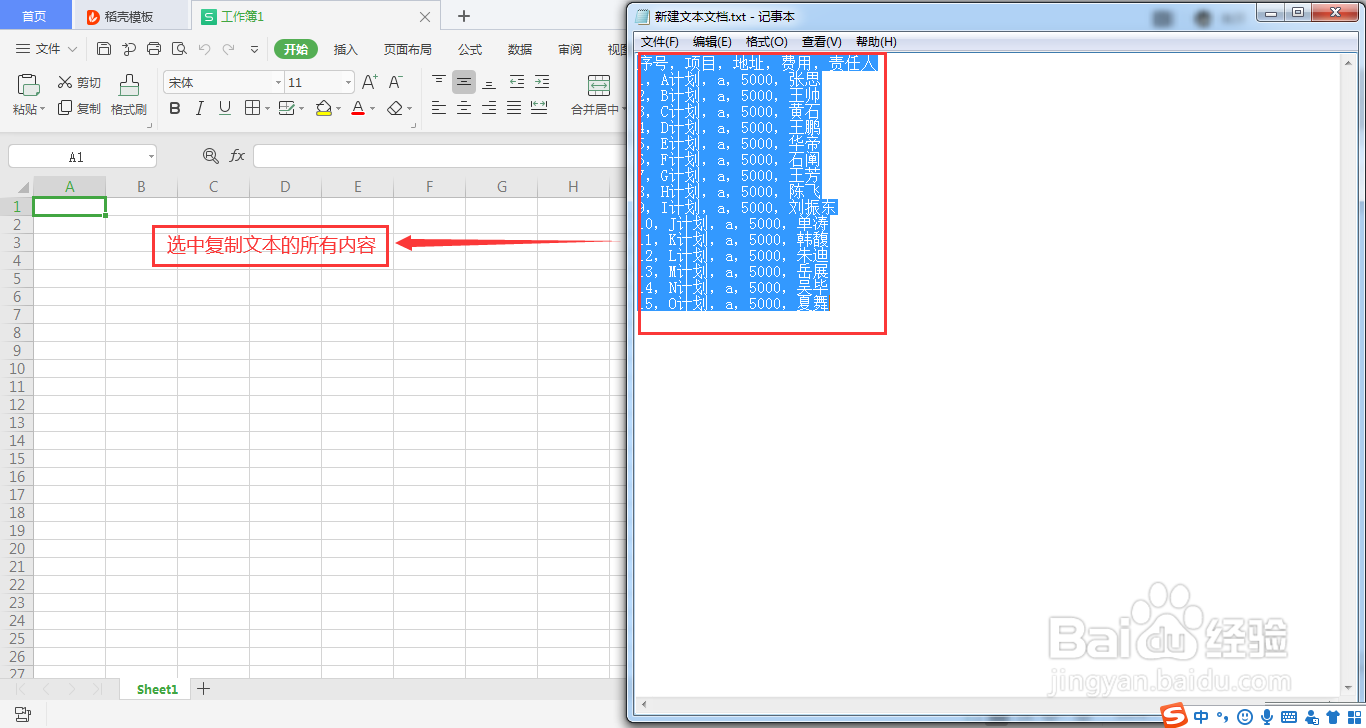The width and height of the screenshot is (1366, 728).
Task: Click the justify alignment icon
Action: (514, 108)
